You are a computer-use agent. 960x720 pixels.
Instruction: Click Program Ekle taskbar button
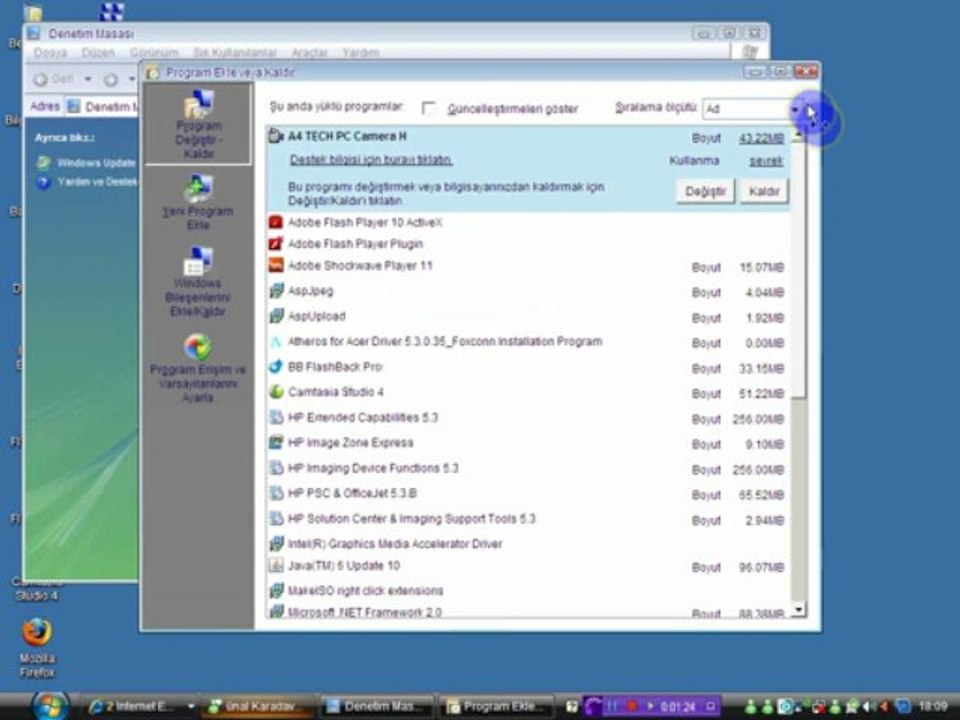497,707
